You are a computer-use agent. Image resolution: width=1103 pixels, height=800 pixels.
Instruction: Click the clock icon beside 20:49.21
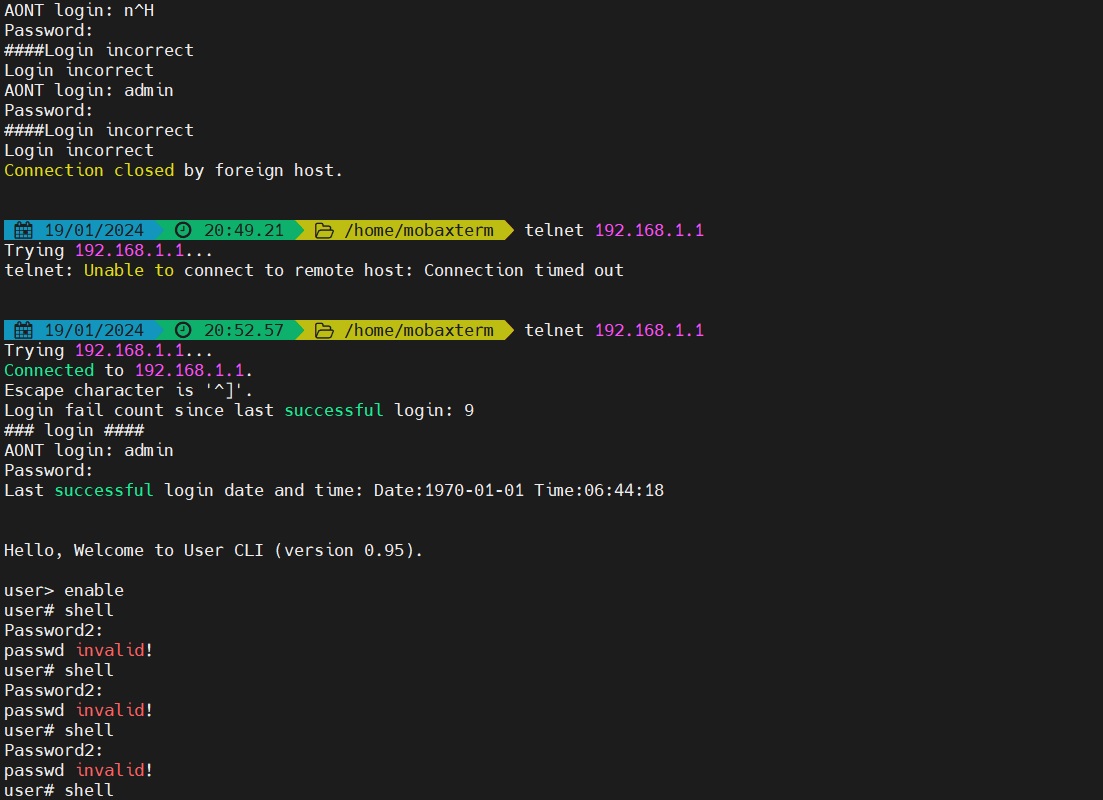[183, 230]
